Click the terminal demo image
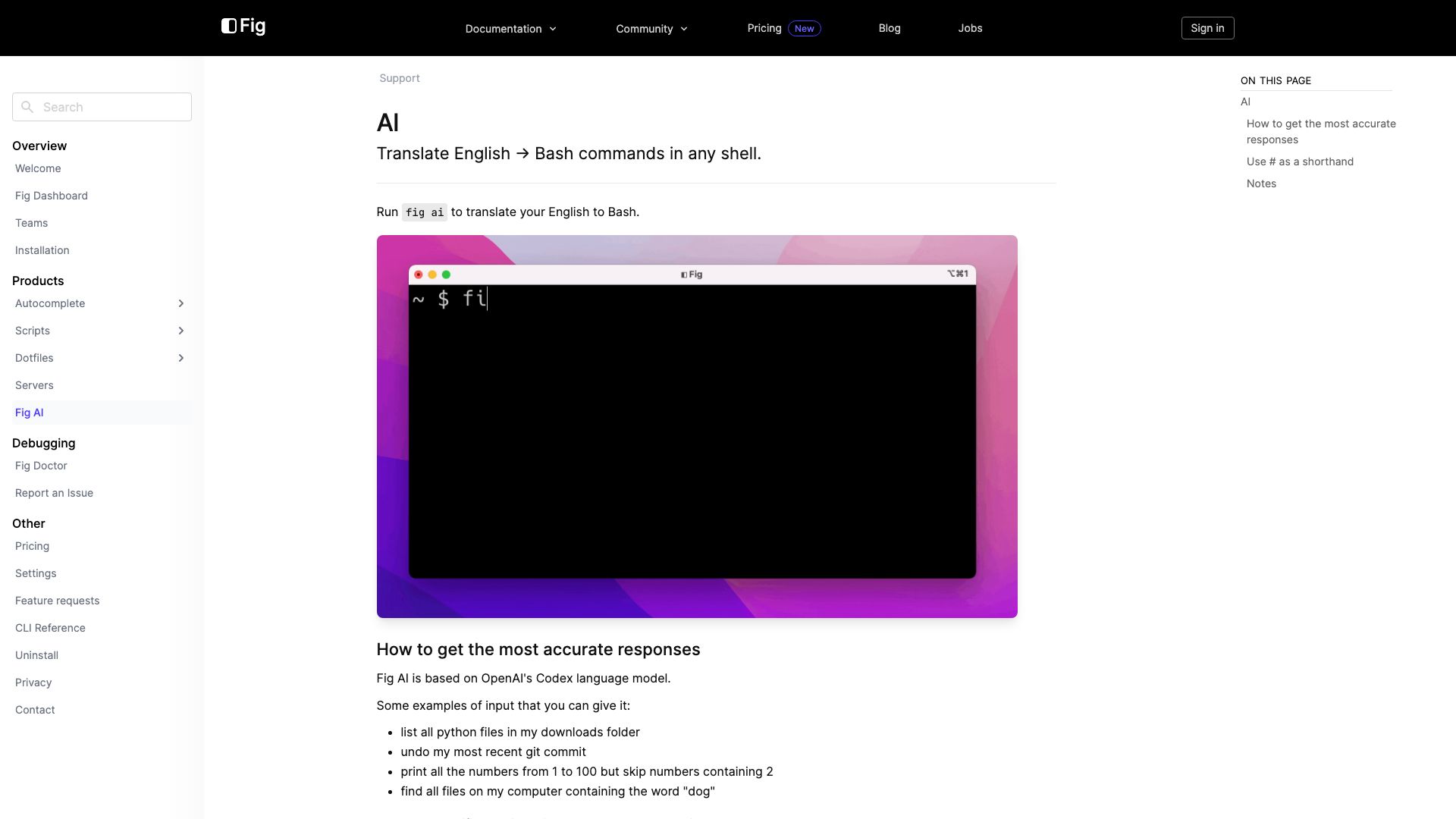The image size is (1456, 819). pyautogui.click(x=697, y=426)
